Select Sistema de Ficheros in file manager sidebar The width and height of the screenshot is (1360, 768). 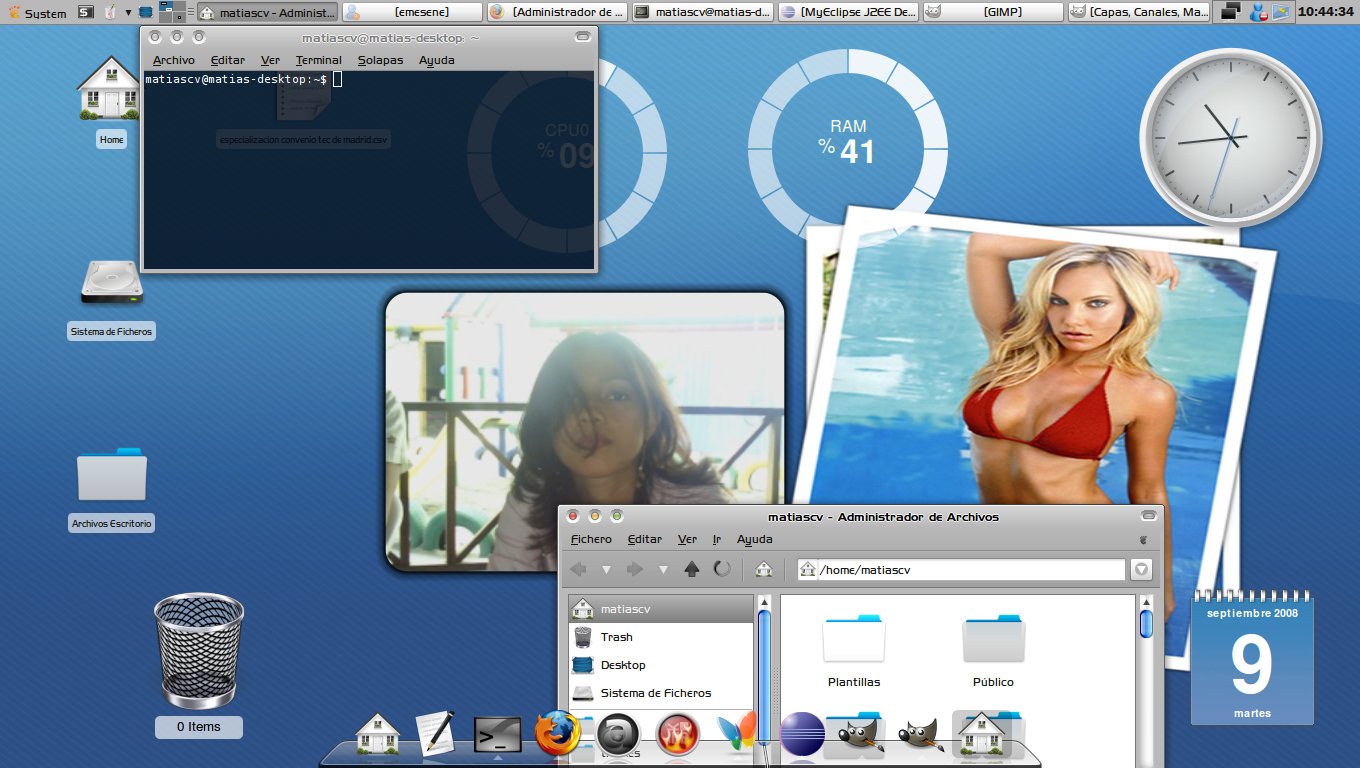tap(660, 693)
